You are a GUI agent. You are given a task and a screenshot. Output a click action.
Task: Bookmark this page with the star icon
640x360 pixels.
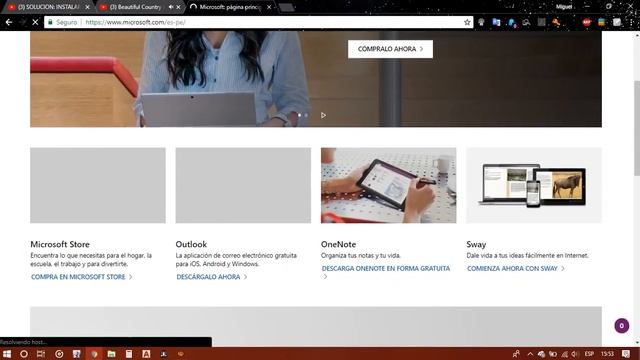[x=467, y=22]
